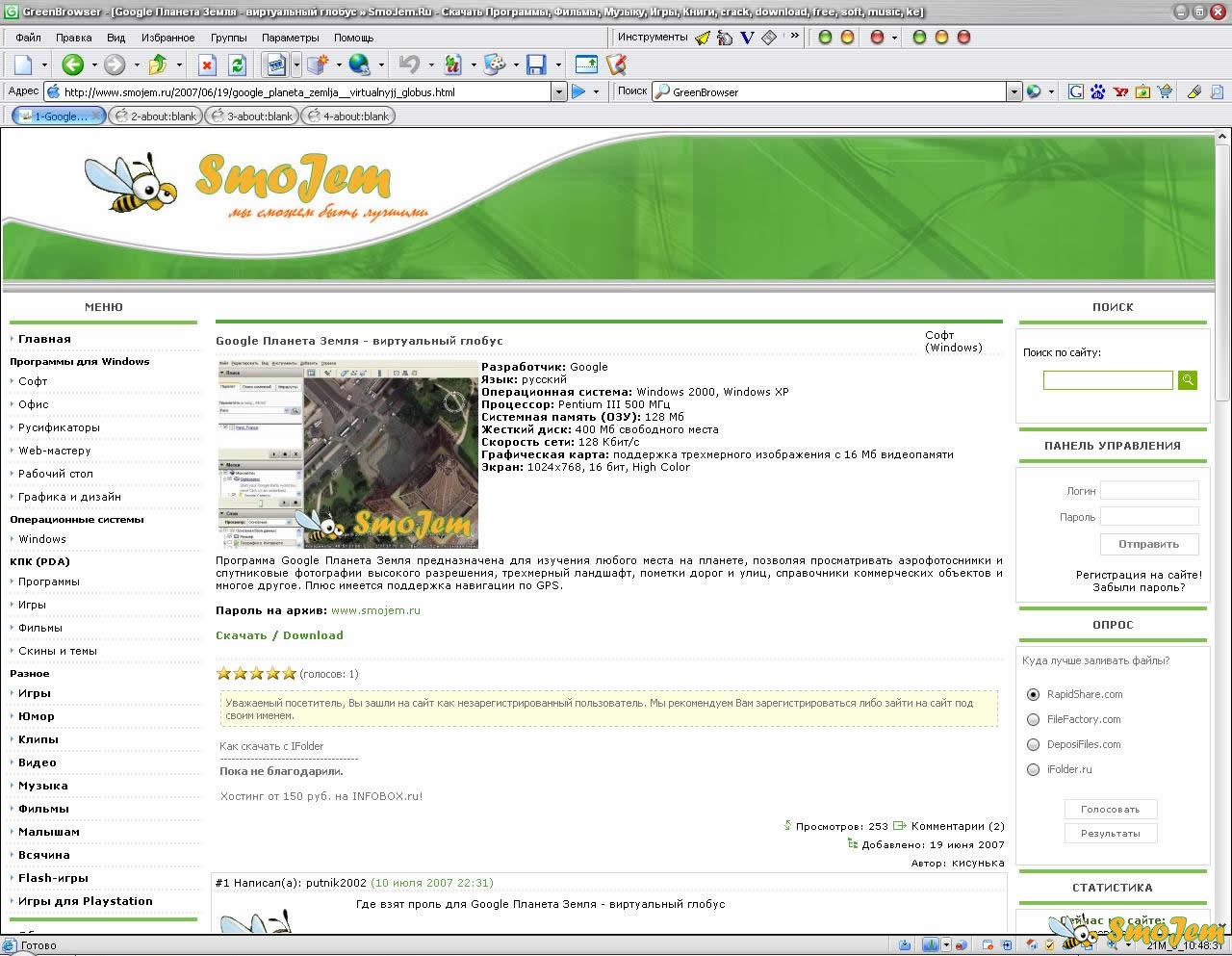Open the address bar URL dropdown
Viewport: 1232px width, 956px height.
pyautogui.click(x=558, y=91)
